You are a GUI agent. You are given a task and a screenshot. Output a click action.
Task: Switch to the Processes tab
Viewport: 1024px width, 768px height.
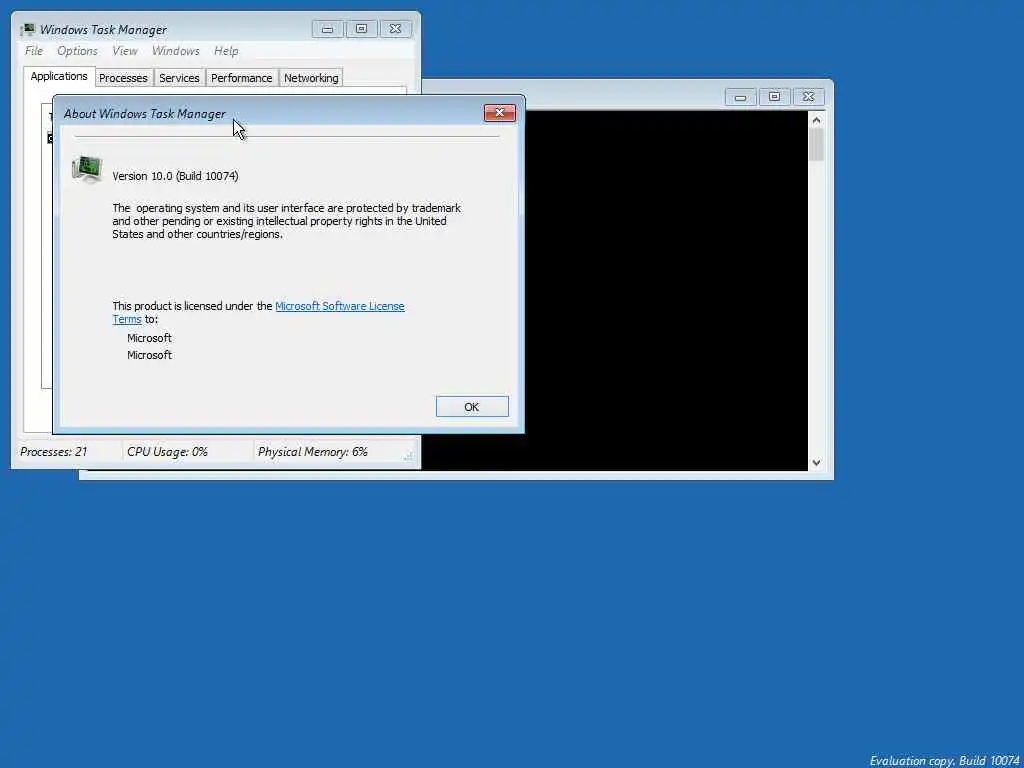pyautogui.click(x=123, y=78)
